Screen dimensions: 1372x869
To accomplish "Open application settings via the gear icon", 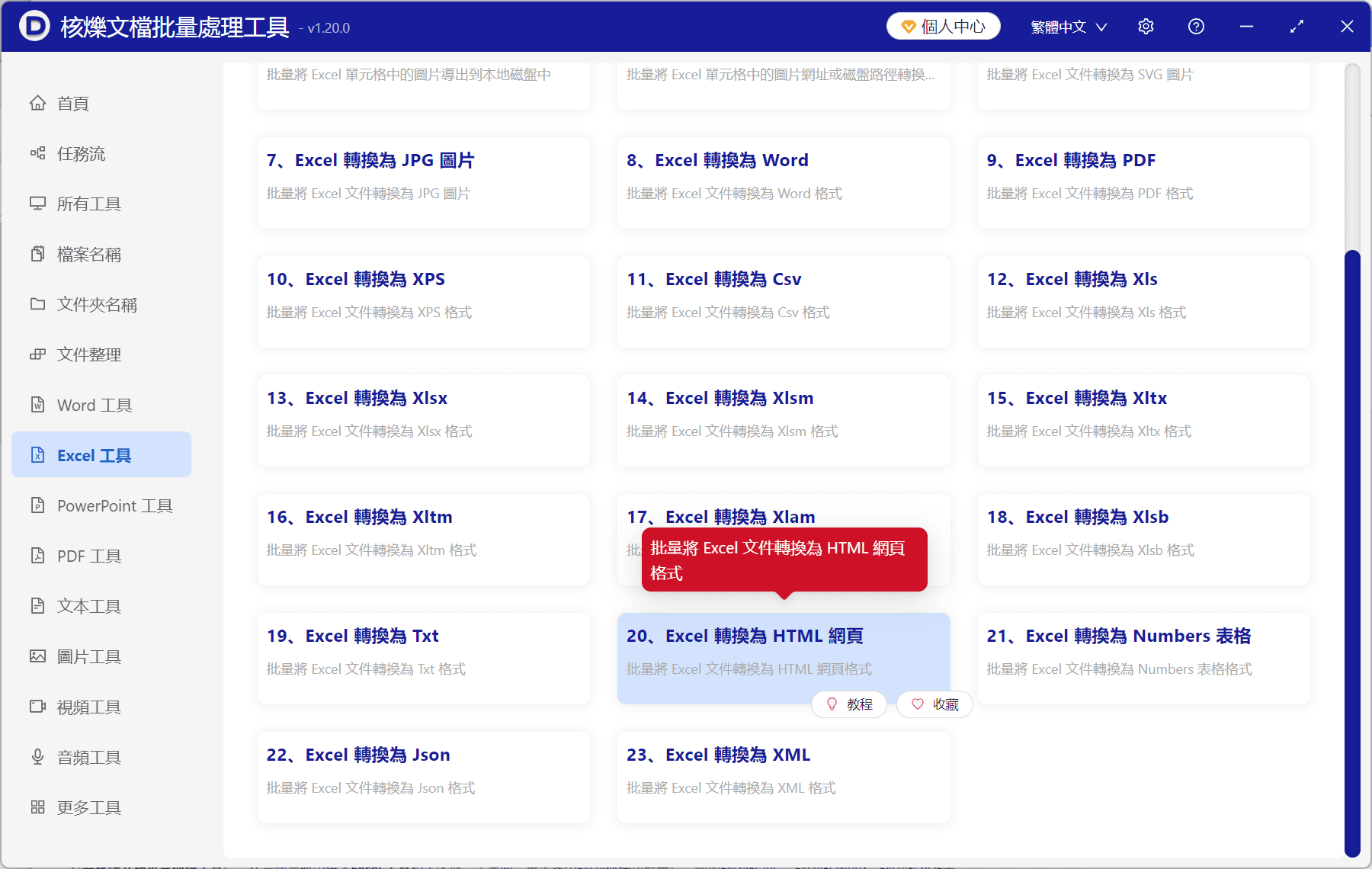I will [1146, 26].
